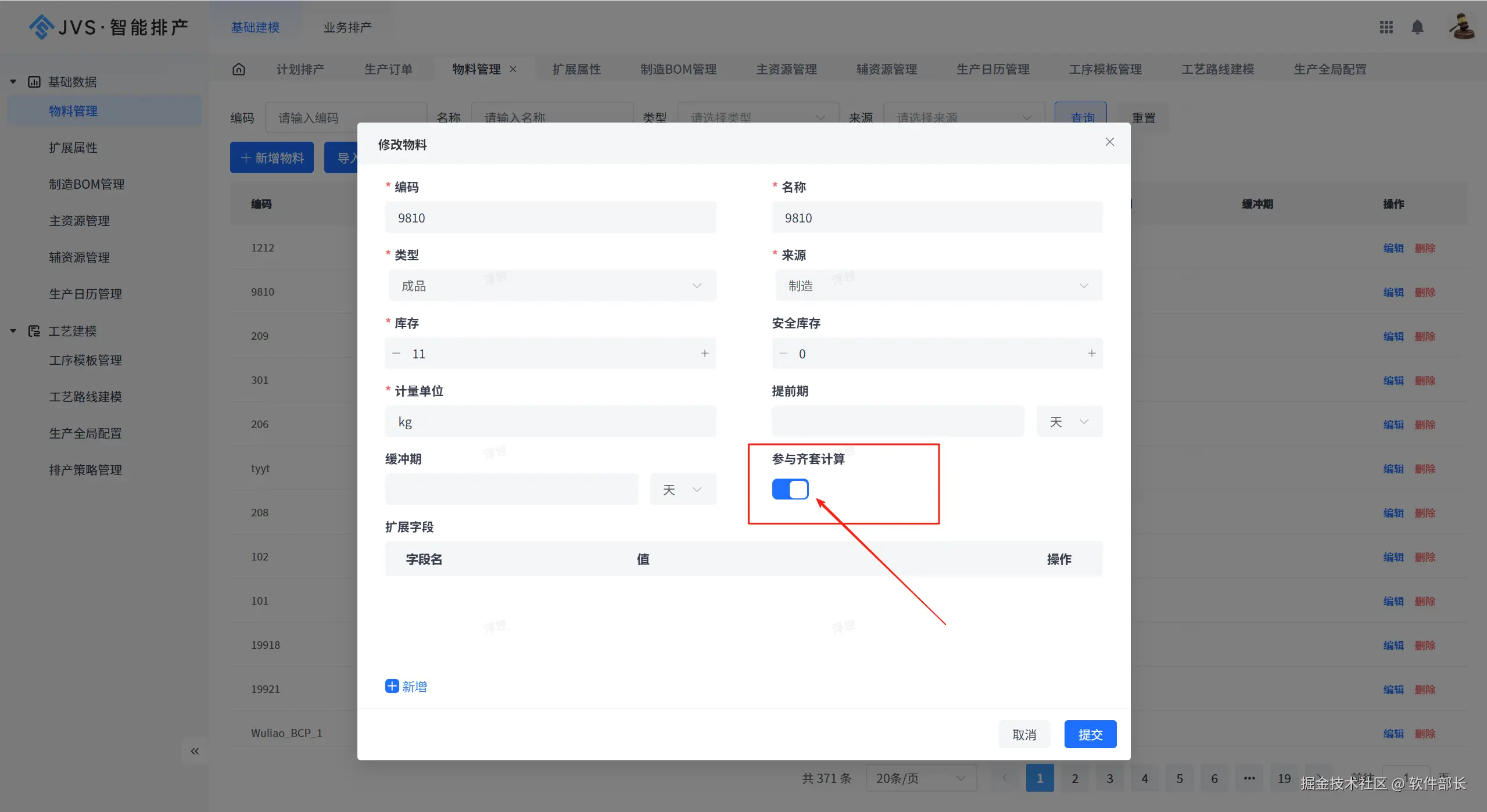Click the home icon tab
Image resolution: width=1487 pixels, height=812 pixels.
(239, 69)
